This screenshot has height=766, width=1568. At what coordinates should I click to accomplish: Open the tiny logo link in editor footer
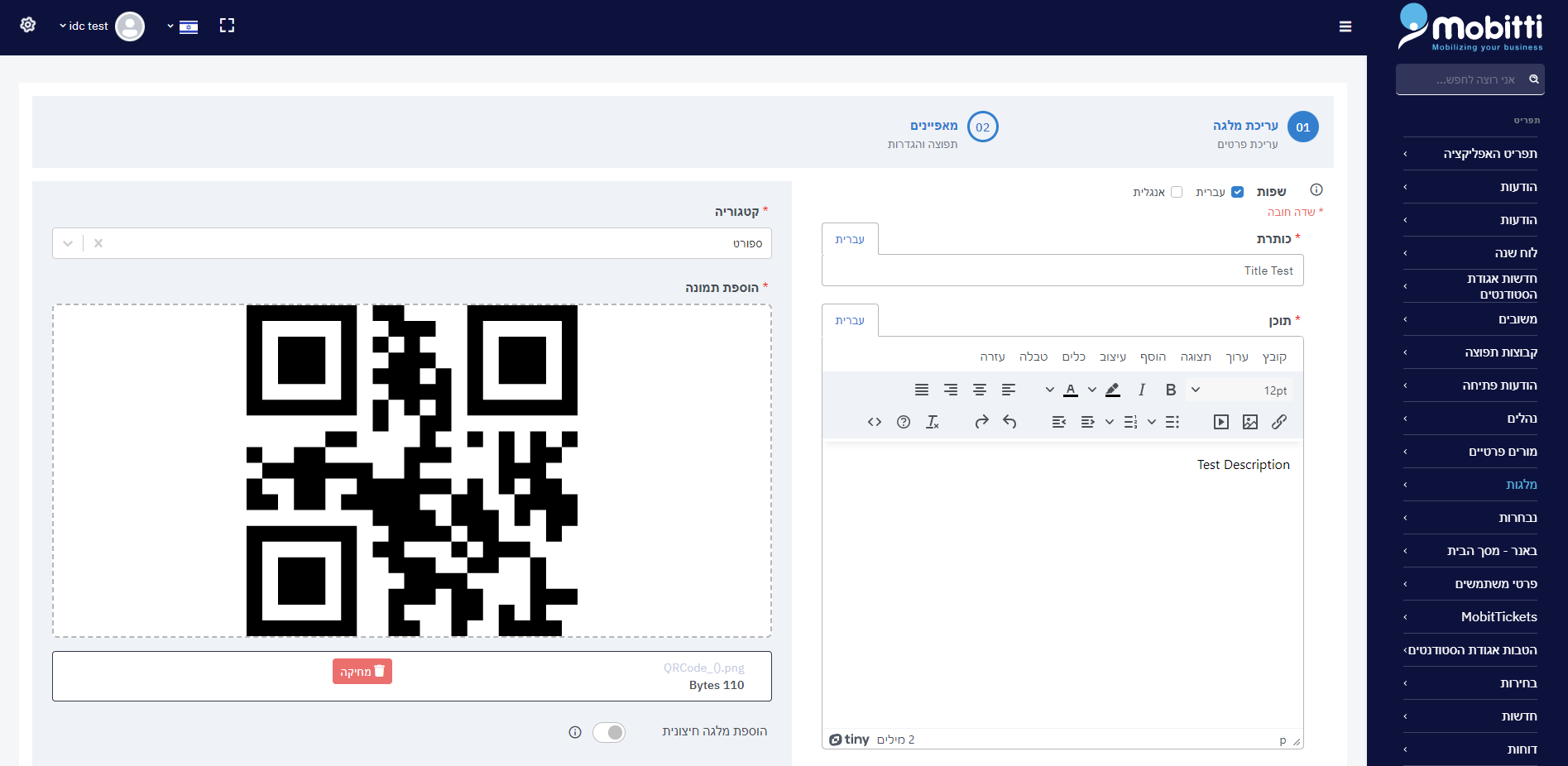tap(850, 740)
